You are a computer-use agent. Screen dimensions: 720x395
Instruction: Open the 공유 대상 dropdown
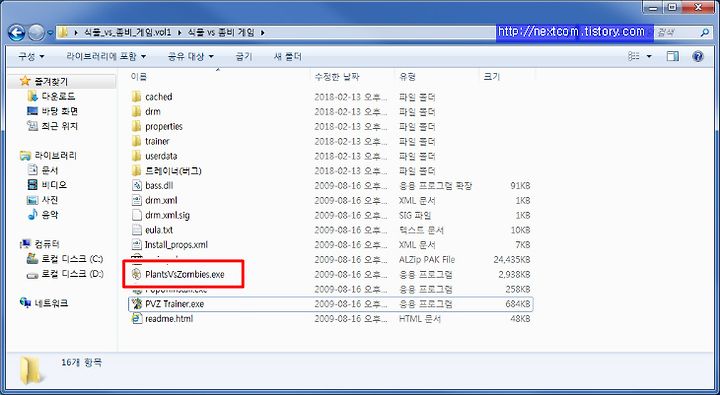point(191,56)
